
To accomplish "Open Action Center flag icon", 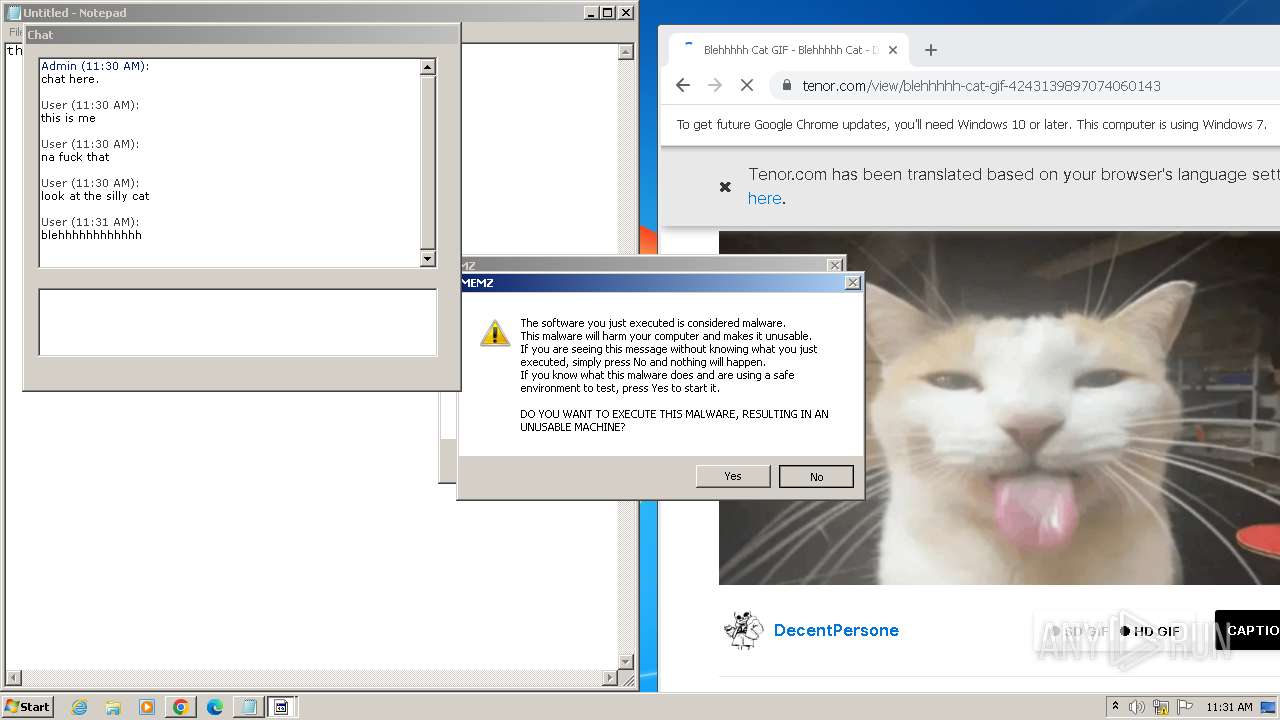I will point(1185,707).
